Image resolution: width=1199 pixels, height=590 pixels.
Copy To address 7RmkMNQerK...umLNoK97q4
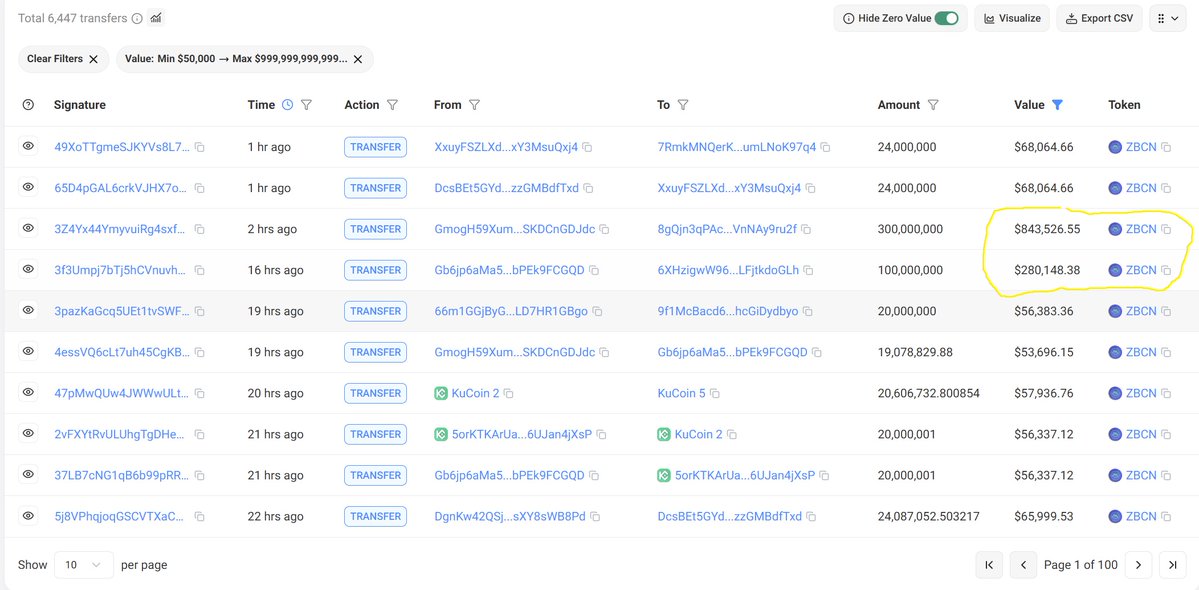[826, 147]
